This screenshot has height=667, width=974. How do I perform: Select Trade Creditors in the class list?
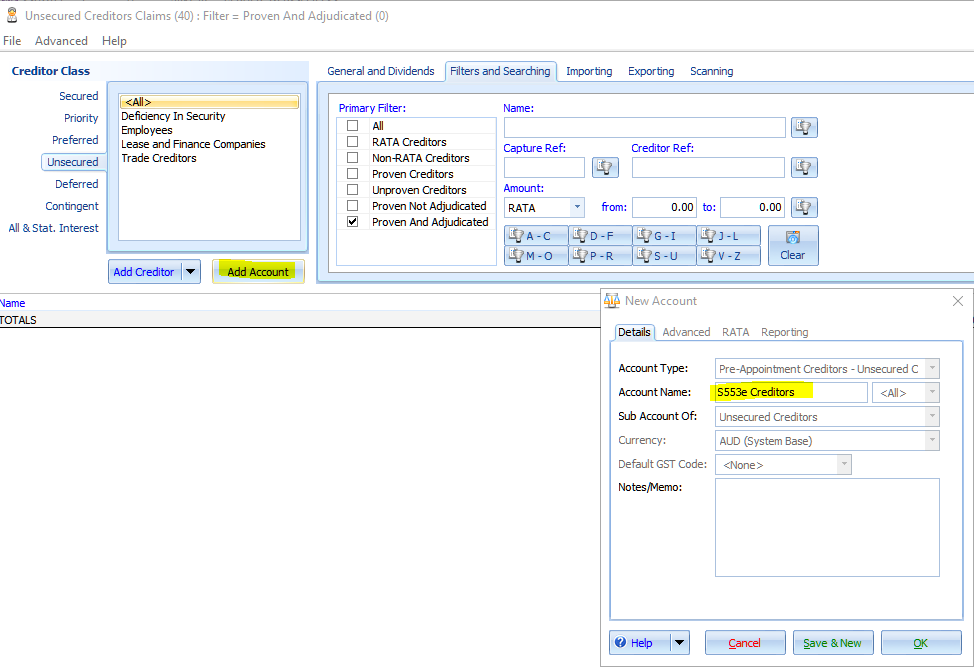[x=159, y=158]
